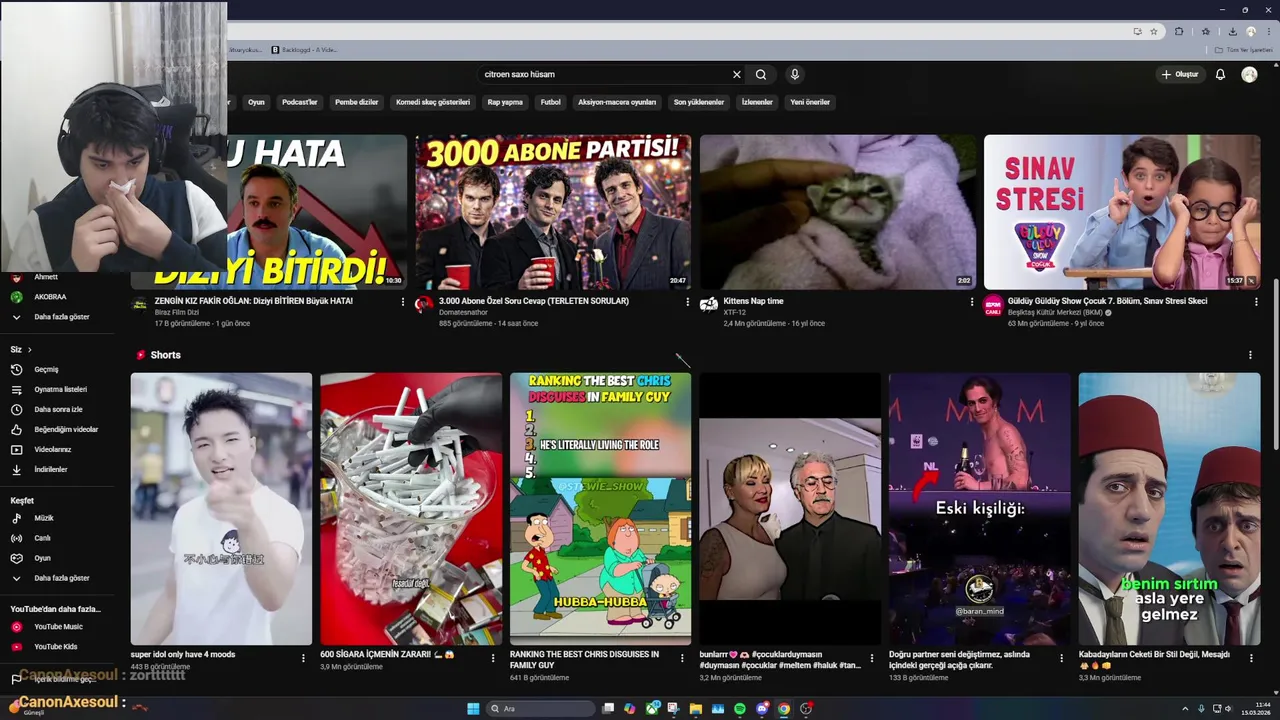The height and width of the screenshot is (720, 1280).
Task: Open 3000 ABONE PARTİSİ video thumbnail
Action: click(553, 212)
